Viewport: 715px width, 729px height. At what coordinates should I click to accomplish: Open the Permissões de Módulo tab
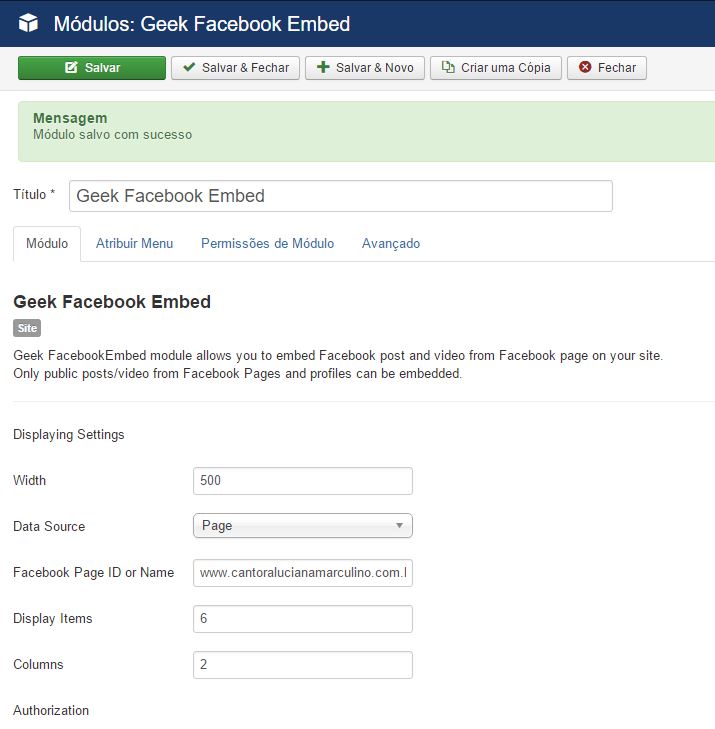[x=267, y=244]
